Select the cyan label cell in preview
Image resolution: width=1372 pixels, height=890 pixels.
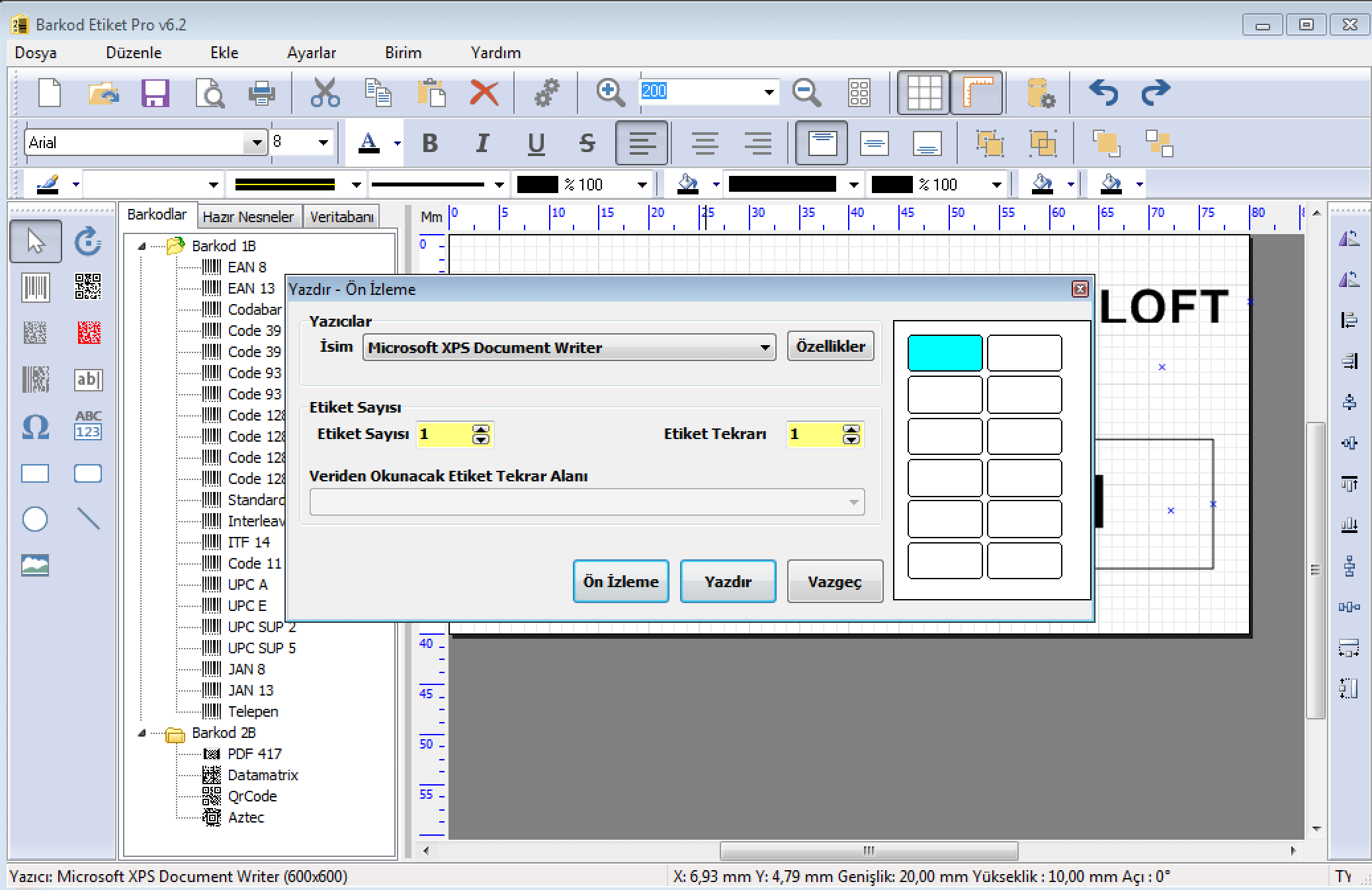pos(945,353)
